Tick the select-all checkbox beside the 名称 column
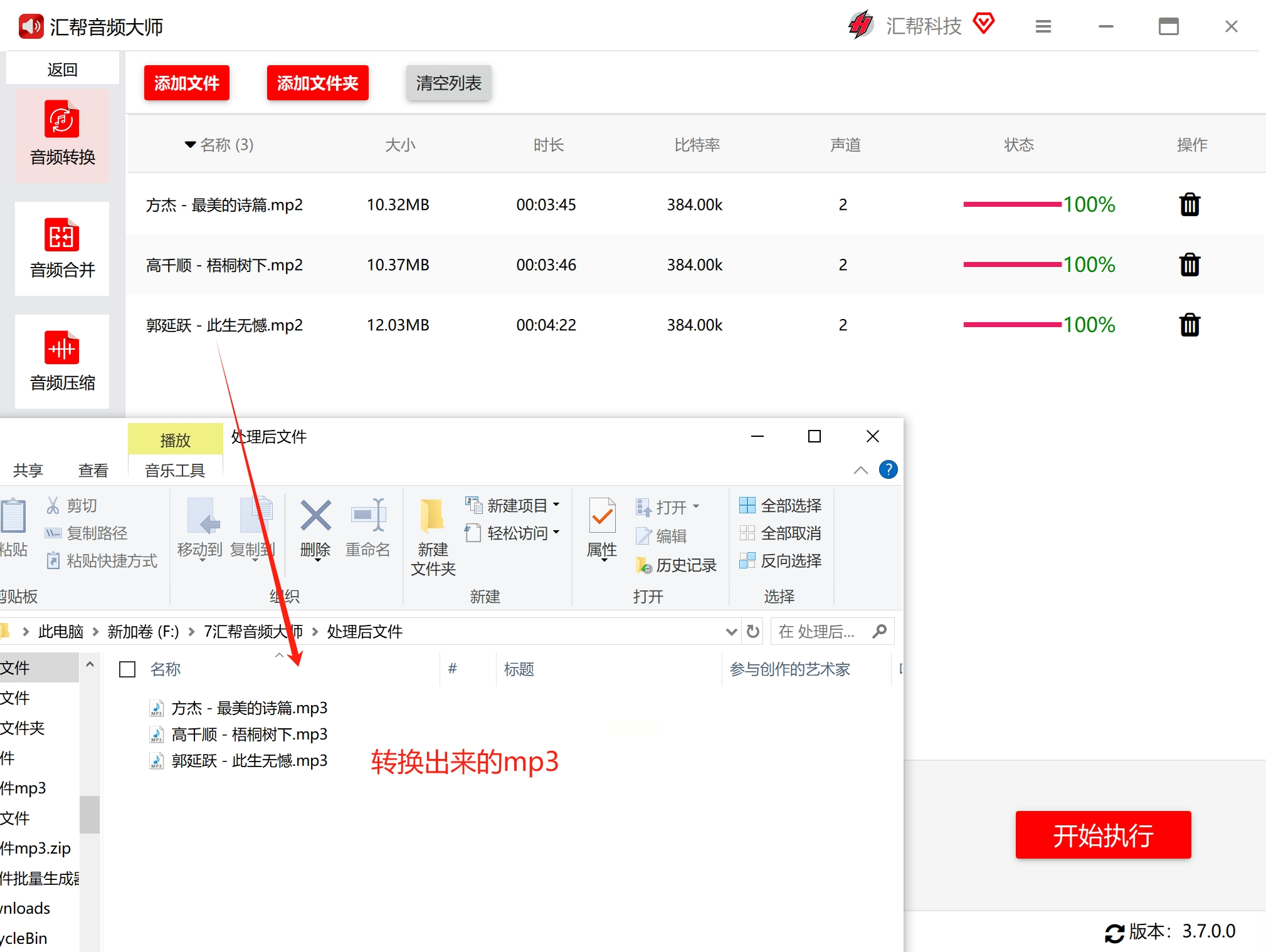Image resolution: width=1266 pixels, height=952 pixels. [x=127, y=669]
